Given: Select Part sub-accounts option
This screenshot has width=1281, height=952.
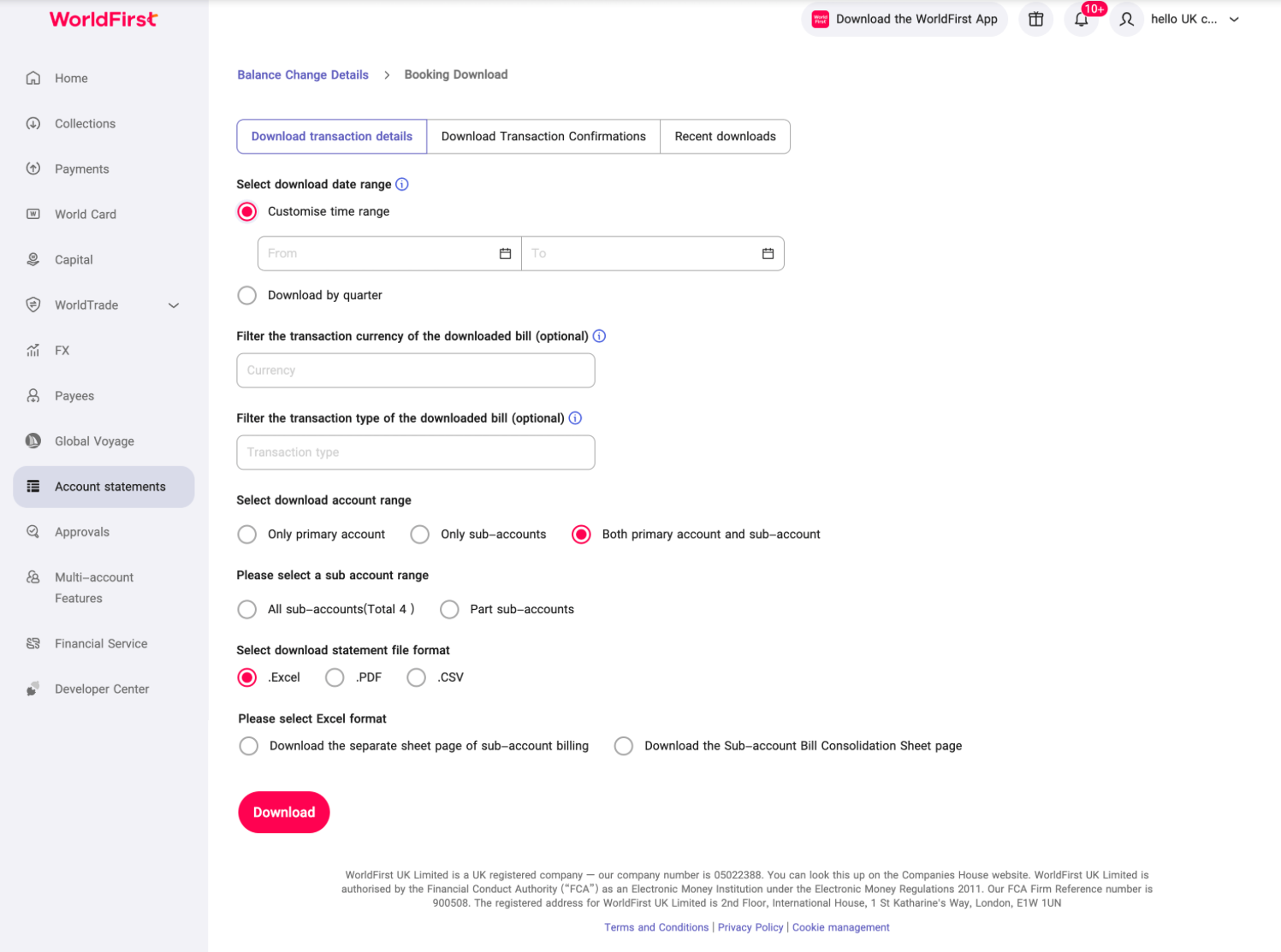Looking at the screenshot, I should (x=449, y=609).
